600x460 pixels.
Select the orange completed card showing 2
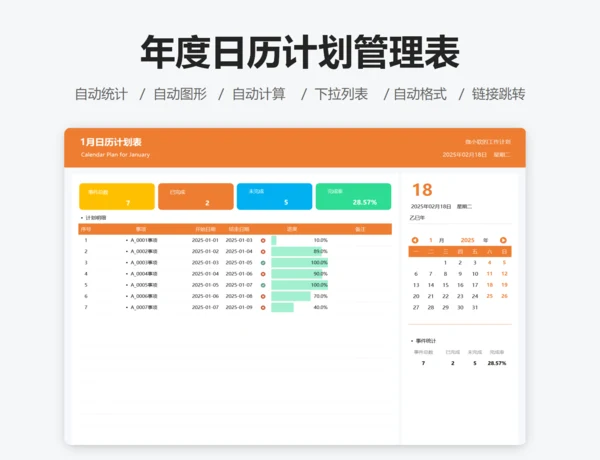196,197
